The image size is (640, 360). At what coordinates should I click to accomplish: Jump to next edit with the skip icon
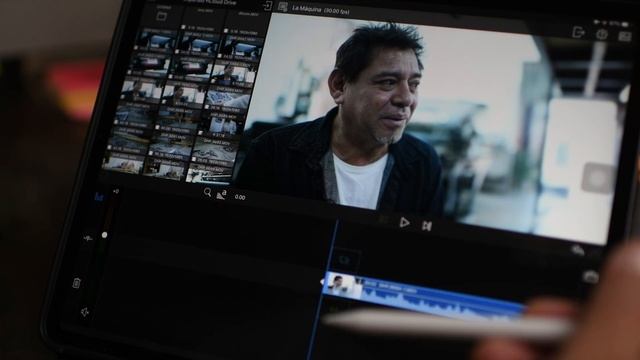click(427, 226)
